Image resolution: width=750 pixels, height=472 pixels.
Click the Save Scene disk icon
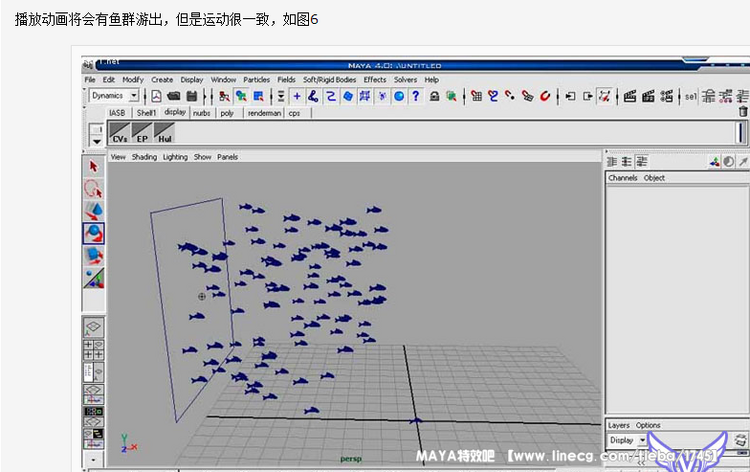tap(192, 96)
